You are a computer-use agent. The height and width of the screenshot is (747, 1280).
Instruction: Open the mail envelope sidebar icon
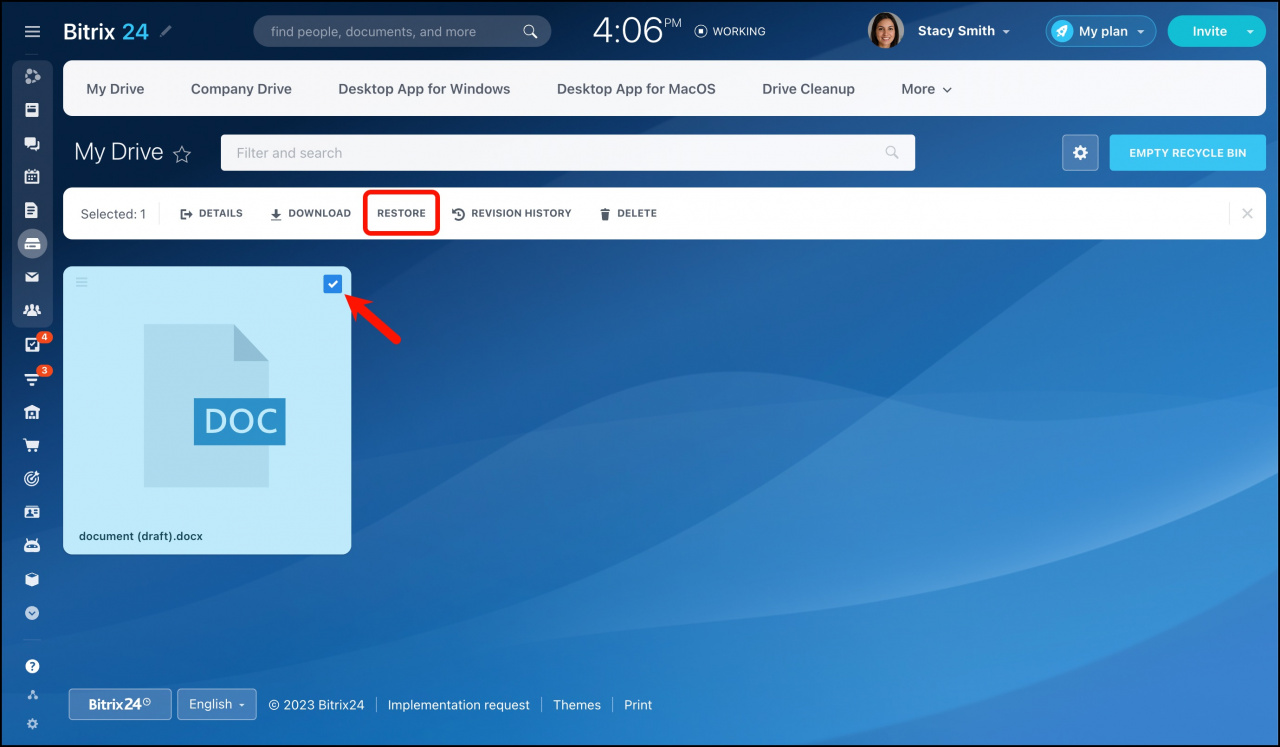pos(32,277)
